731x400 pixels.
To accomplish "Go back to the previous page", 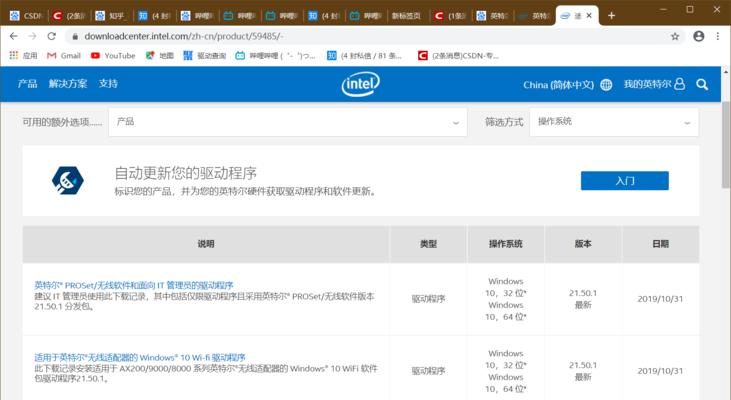I will click(14, 36).
